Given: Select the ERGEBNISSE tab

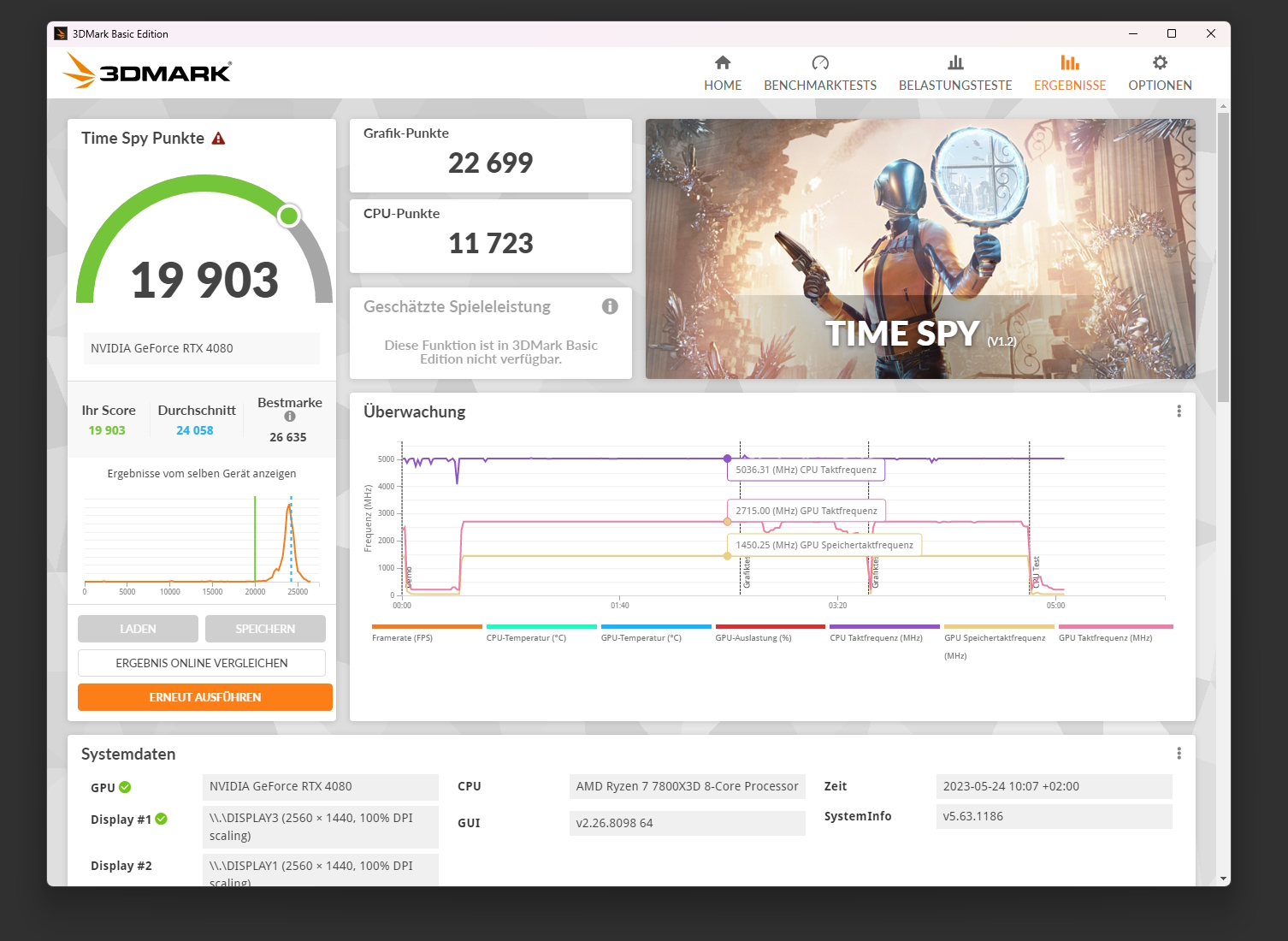Looking at the screenshot, I should (x=1070, y=74).
